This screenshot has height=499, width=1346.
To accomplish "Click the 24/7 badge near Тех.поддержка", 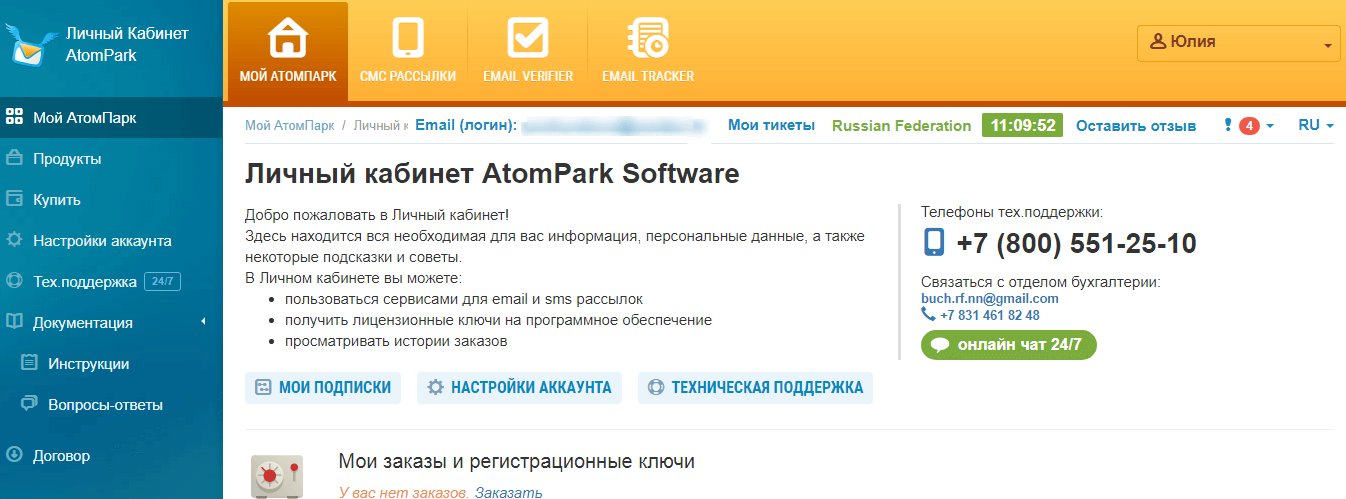I will coord(162,282).
